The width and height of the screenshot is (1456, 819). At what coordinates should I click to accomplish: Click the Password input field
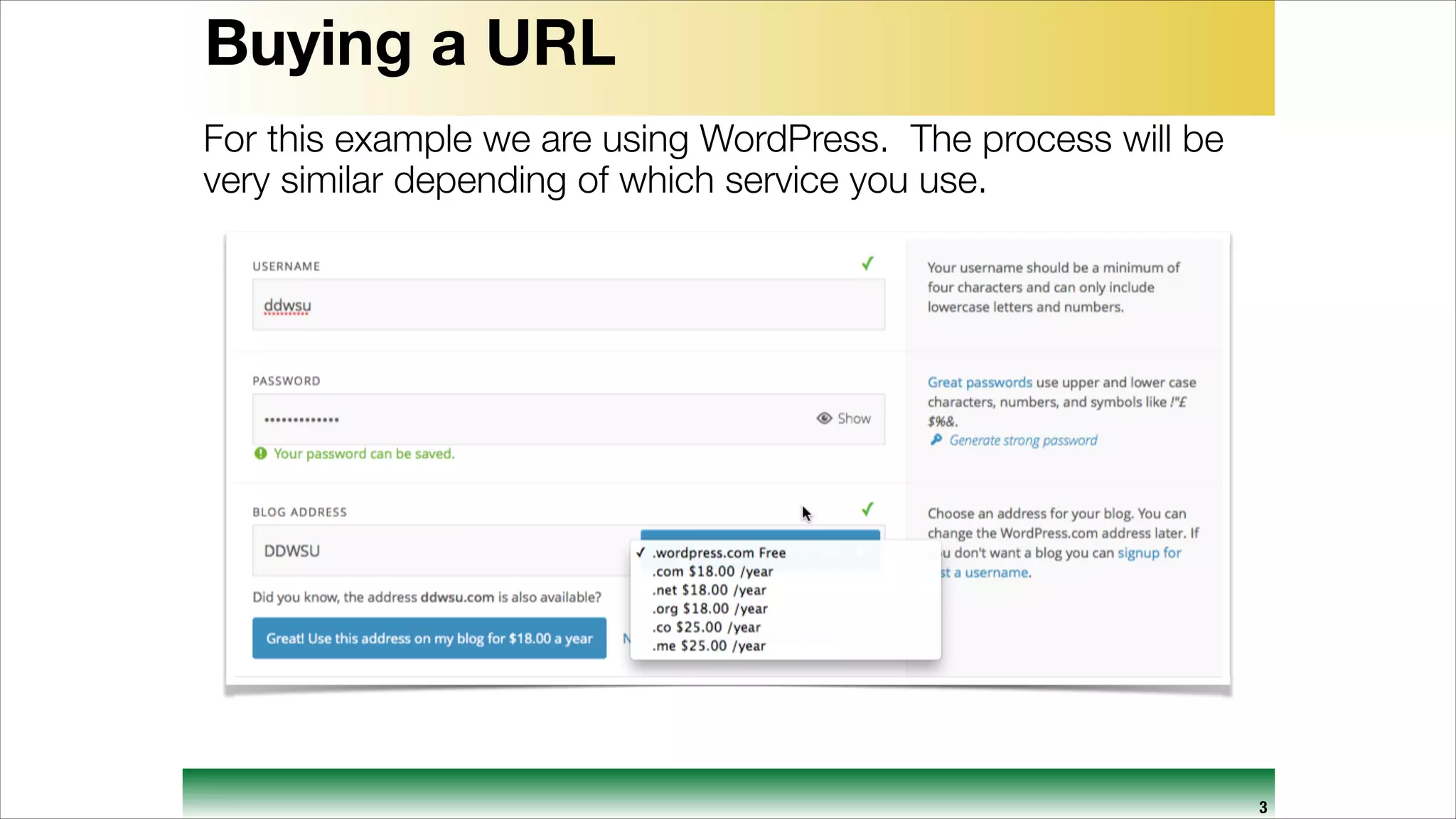coord(568,419)
